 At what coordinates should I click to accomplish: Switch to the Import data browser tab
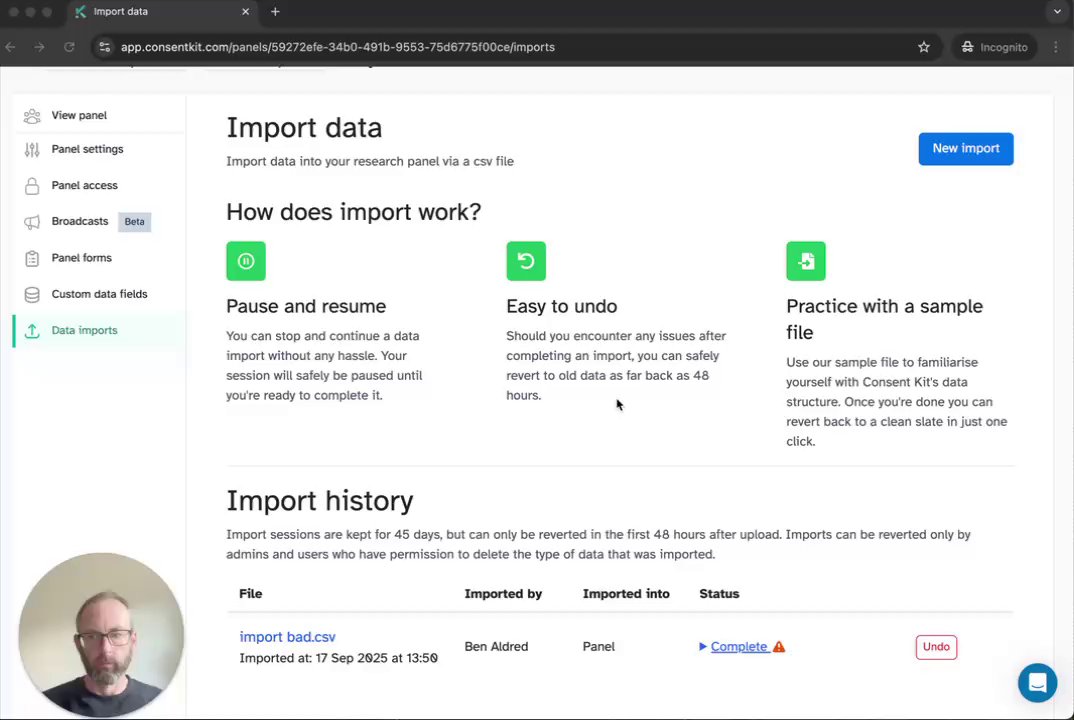[x=150, y=12]
